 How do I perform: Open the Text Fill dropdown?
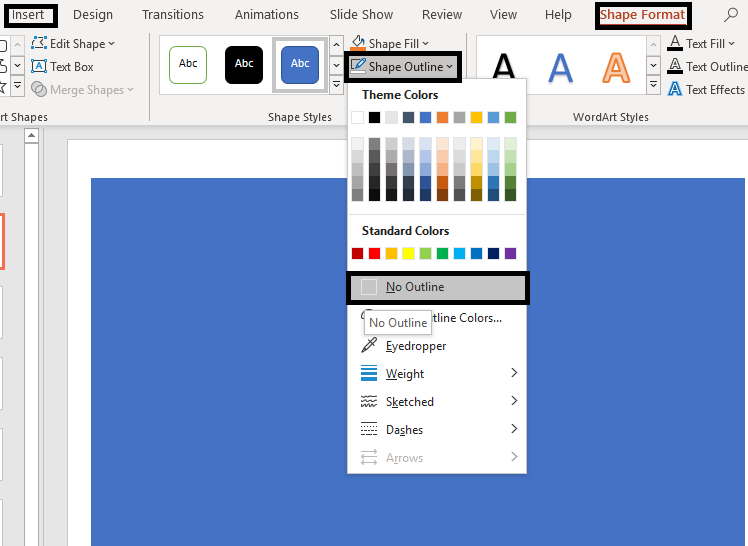tap(701, 44)
